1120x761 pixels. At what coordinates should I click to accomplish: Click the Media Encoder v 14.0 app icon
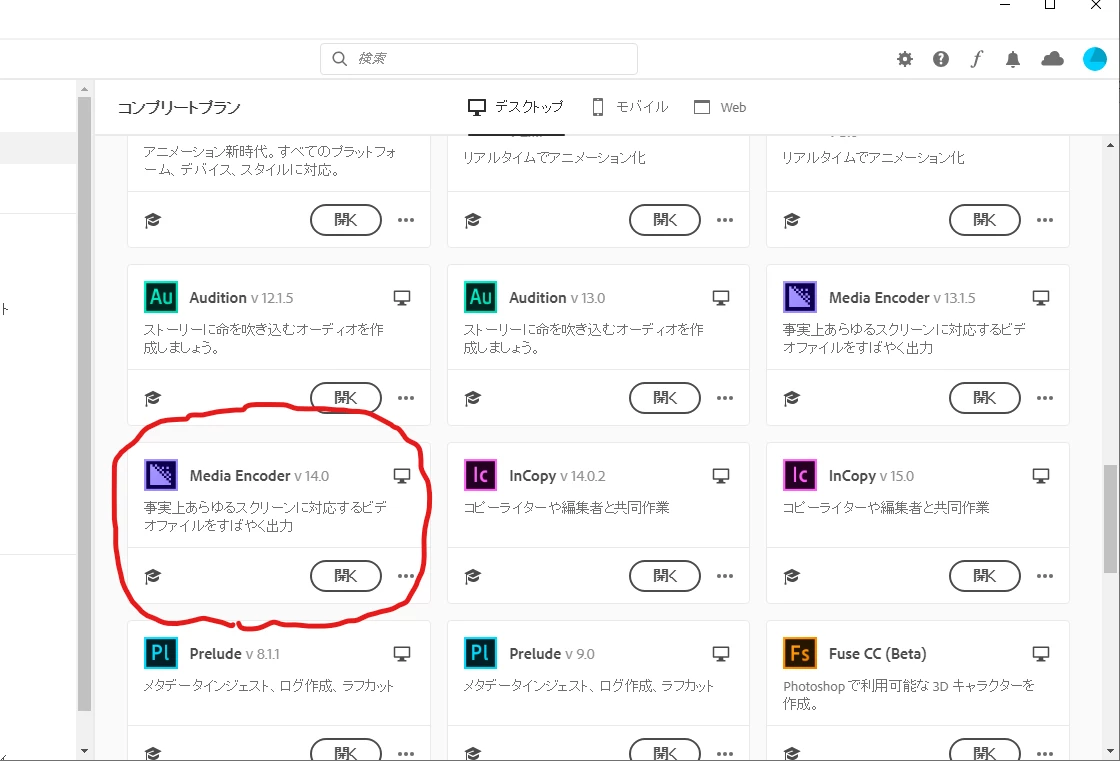coord(161,475)
